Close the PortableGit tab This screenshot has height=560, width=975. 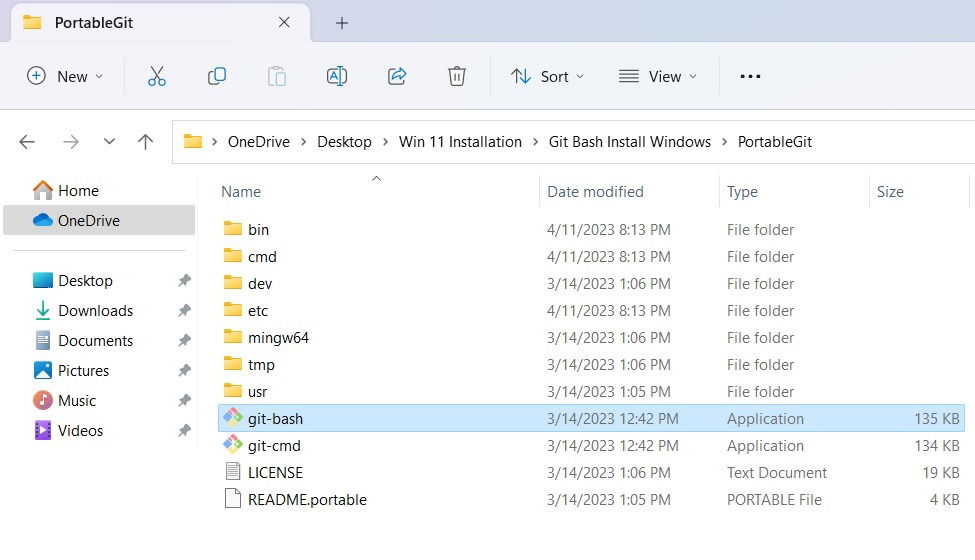point(284,22)
